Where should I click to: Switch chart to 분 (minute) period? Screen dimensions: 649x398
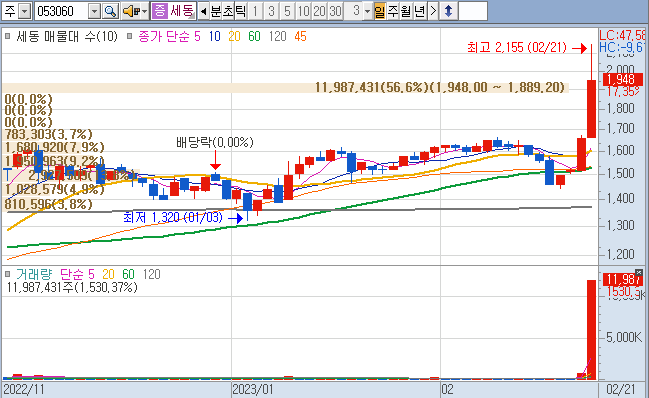[x=216, y=11]
